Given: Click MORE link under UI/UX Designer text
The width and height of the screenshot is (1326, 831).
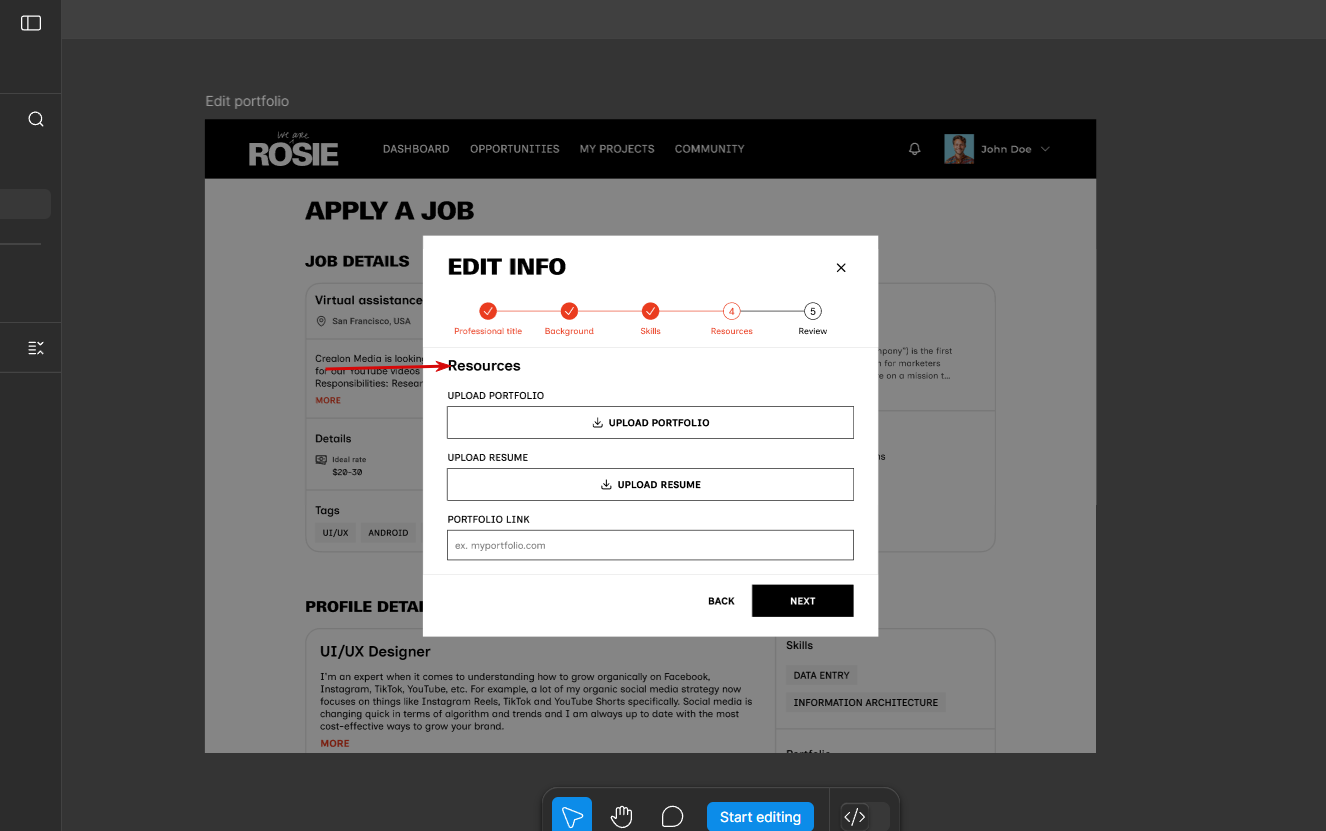Looking at the screenshot, I should pyautogui.click(x=335, y=743).
